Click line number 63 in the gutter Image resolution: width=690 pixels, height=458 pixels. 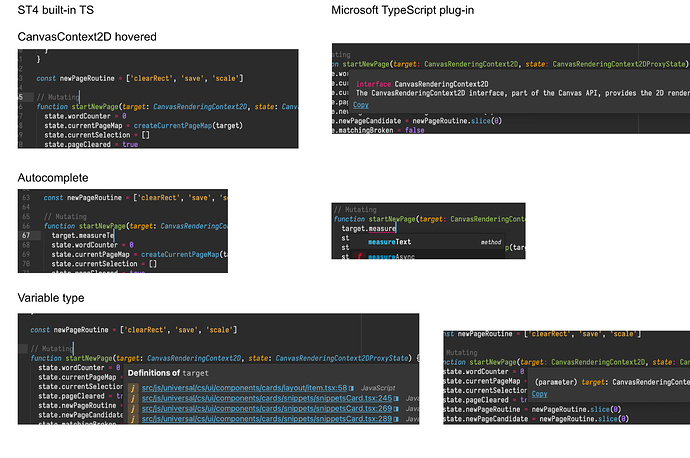26,198
